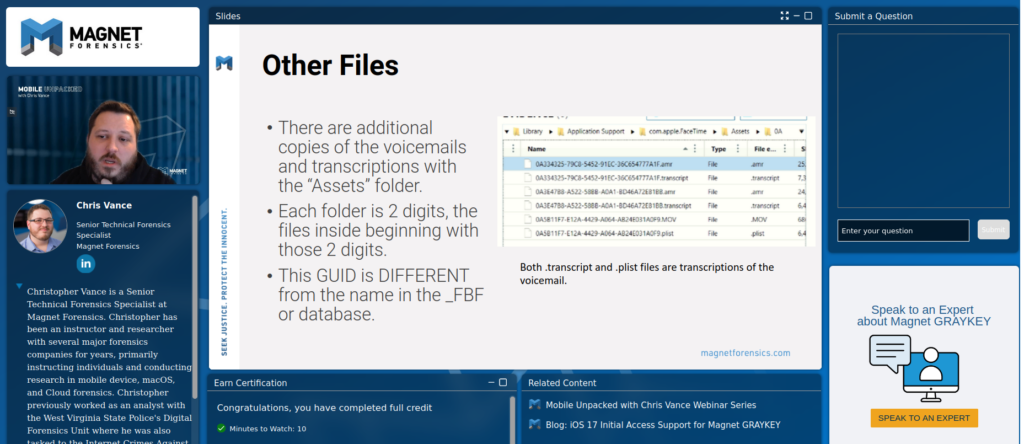Viewport: 1024px width, 444px height.
Task: Click the Assets folder icon in breadcrumb
Action: 724,131
